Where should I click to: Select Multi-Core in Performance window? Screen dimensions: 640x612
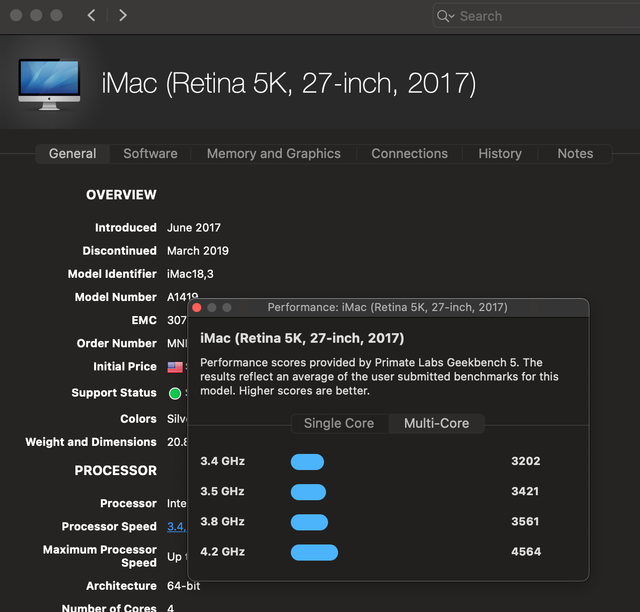tap(436, 423)
